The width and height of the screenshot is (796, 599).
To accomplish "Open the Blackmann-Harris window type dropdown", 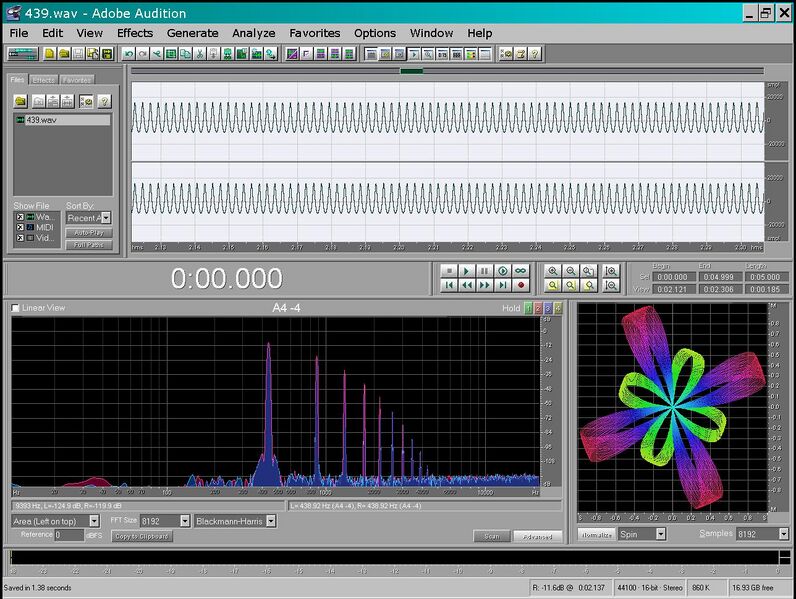I will (271, 521).
